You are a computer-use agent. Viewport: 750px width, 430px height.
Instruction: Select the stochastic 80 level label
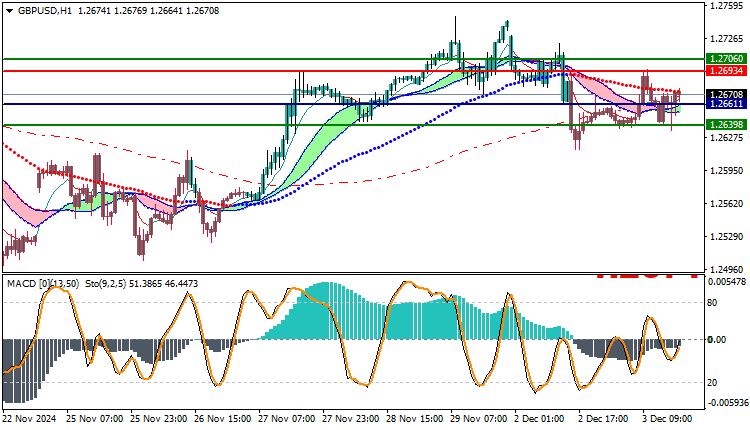click(x=712, y=303)
